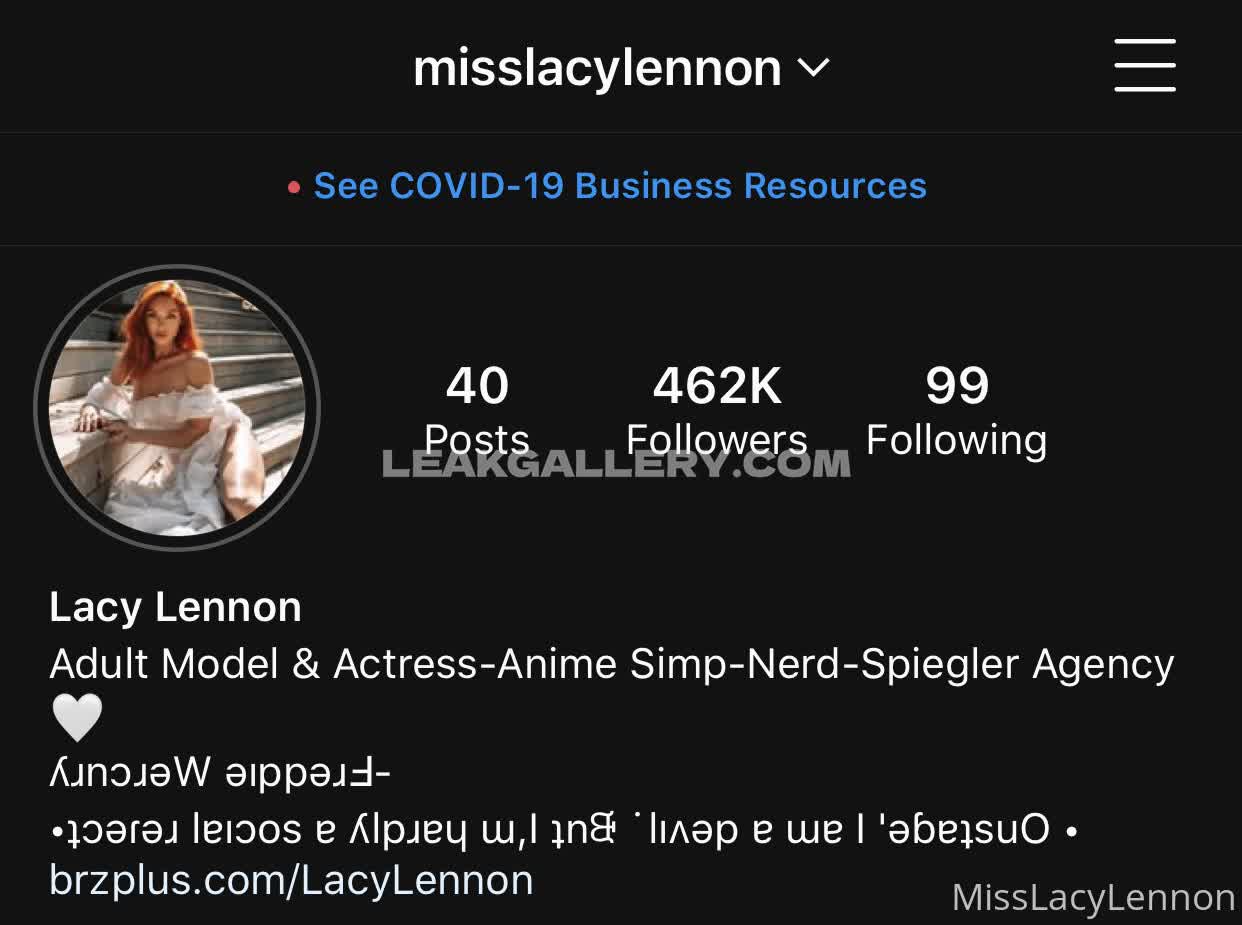Screen dimensions: 1242x925
Task: Open the 462K followers list
Action: (x=717, y=386)
